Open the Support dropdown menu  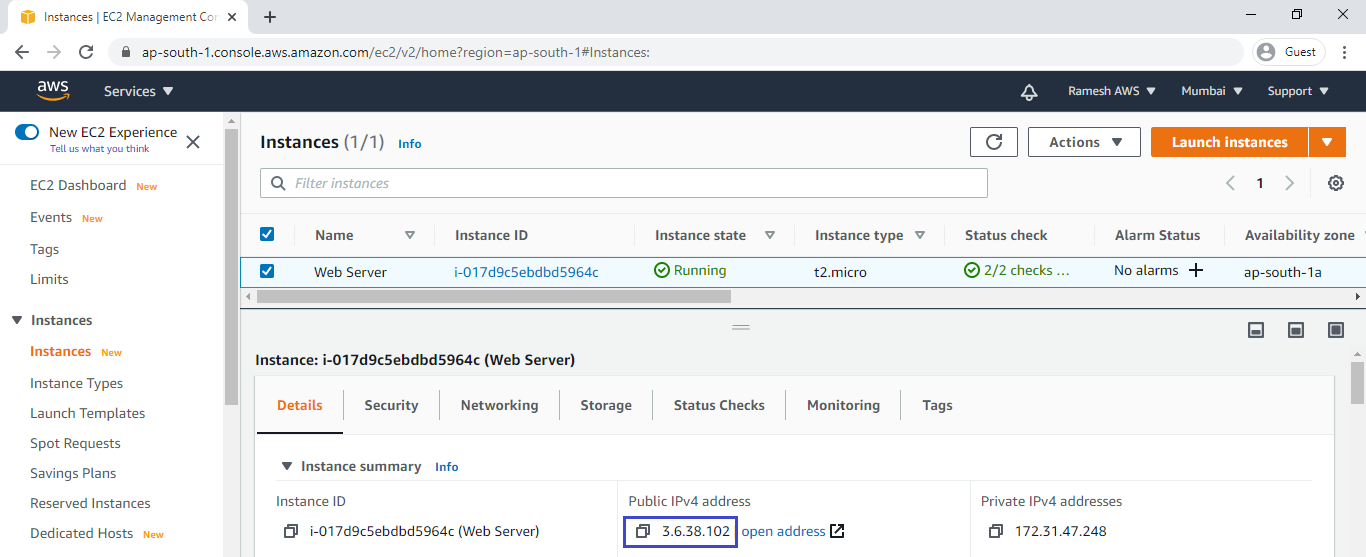1298,91
